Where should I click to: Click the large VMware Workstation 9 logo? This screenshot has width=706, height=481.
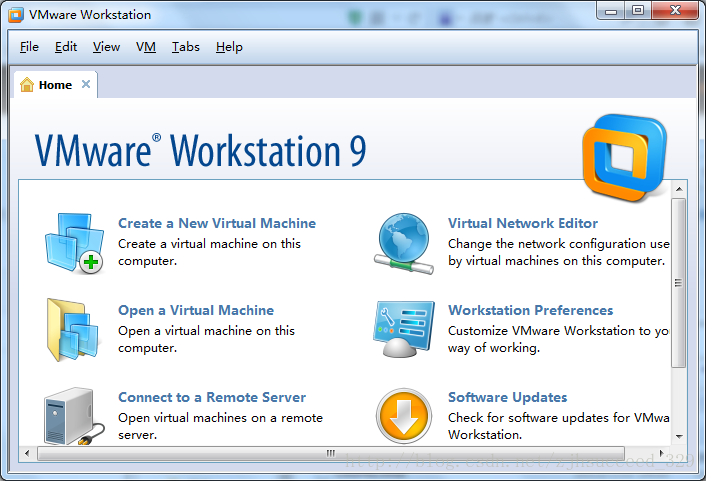[x=625, y=158]
